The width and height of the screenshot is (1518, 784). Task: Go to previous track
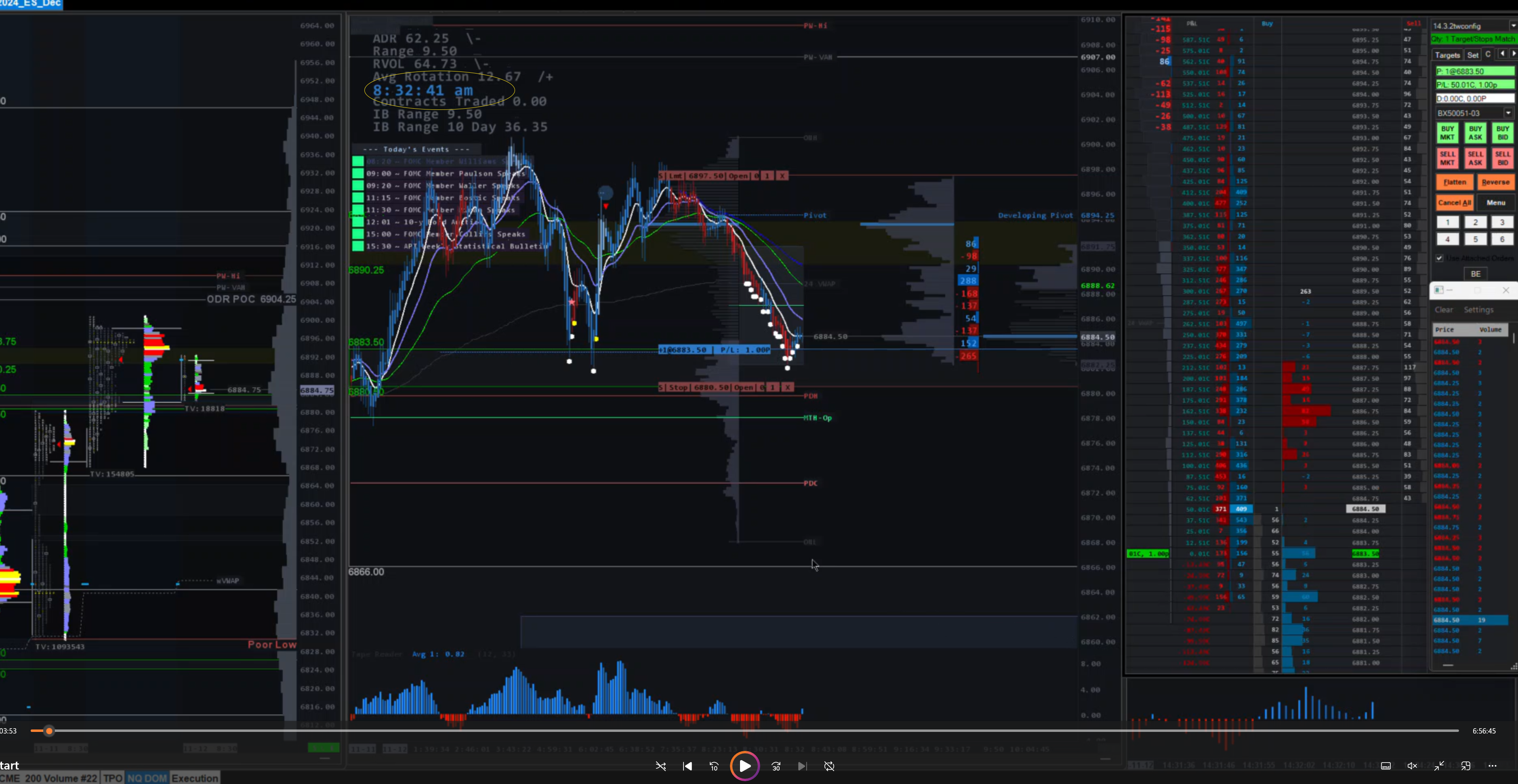click(x=687, y=766)
